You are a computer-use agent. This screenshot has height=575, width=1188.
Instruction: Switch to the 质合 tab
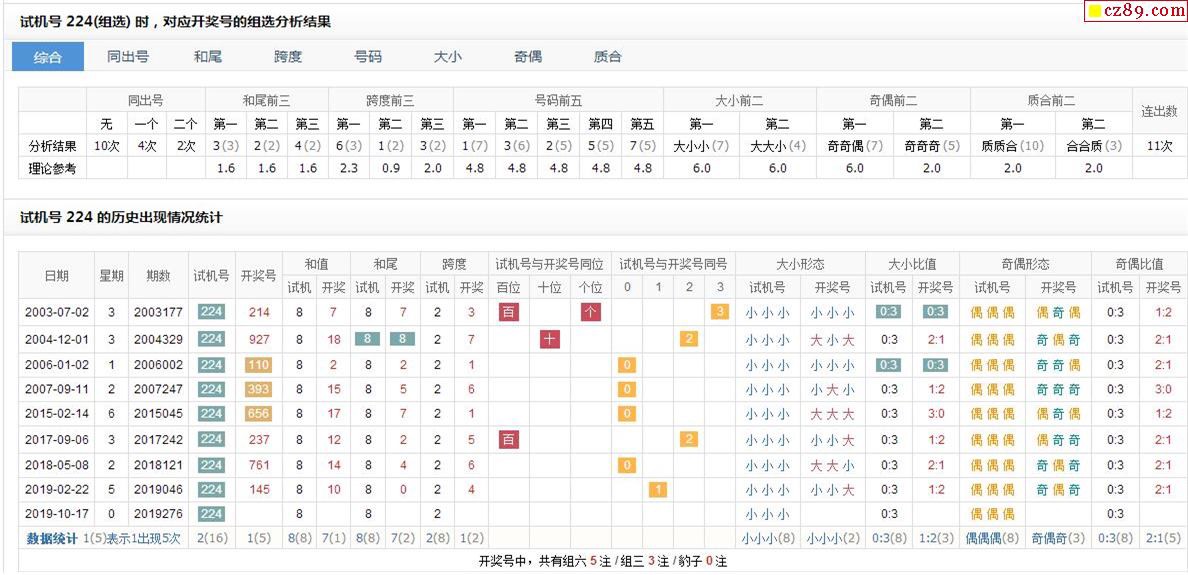tap(608, 57)
